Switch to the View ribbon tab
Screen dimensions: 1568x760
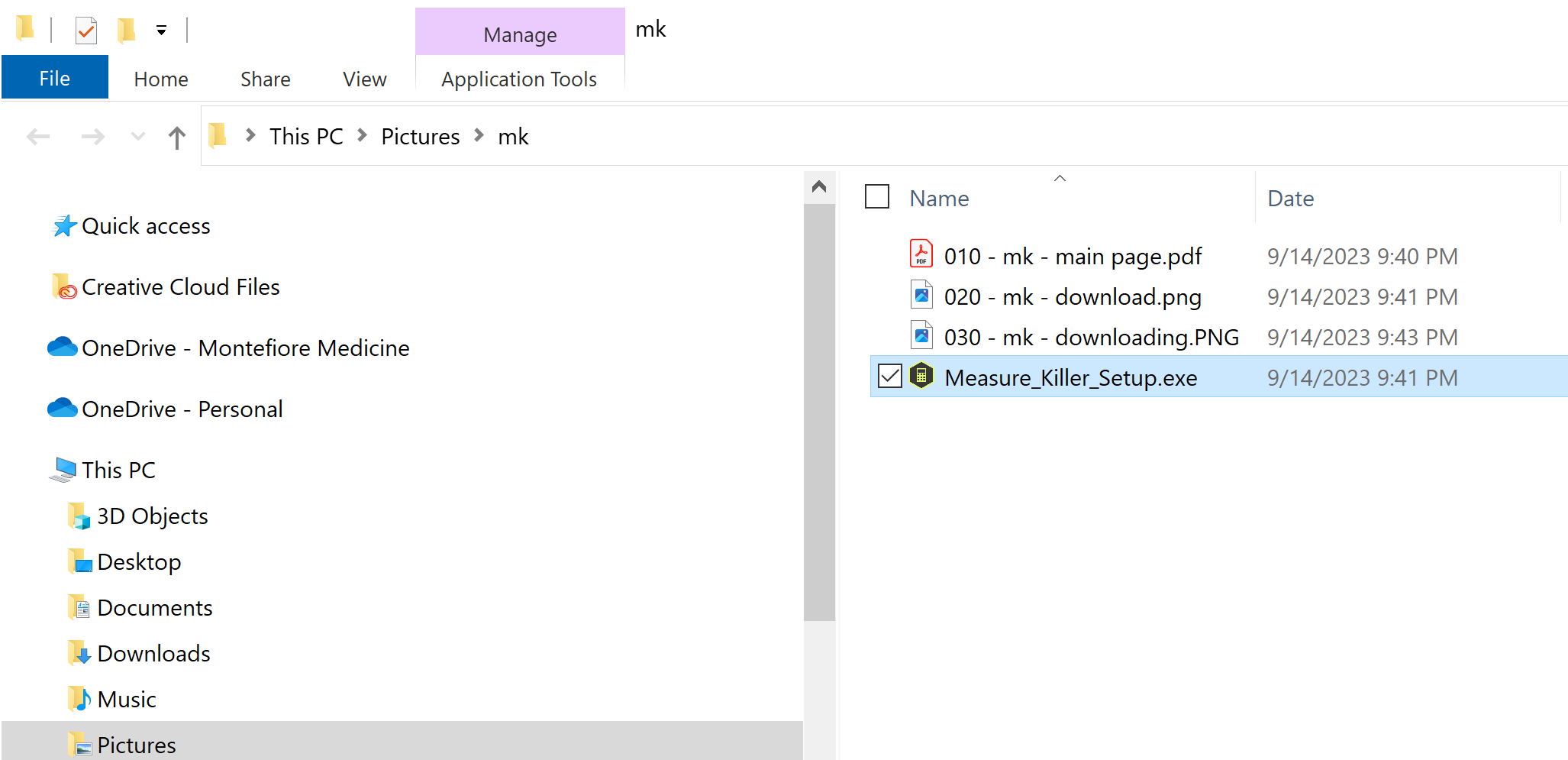click(364, 79)
